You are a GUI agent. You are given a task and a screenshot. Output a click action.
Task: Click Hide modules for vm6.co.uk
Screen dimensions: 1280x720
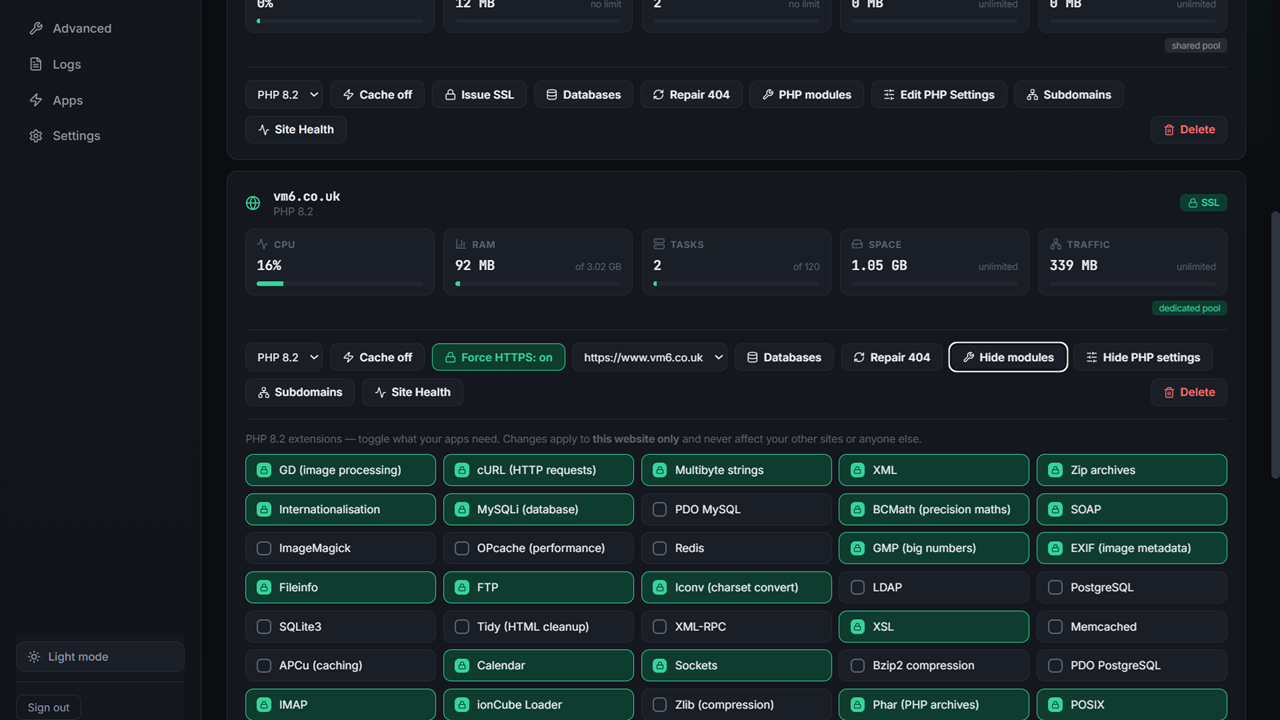(1008, 357)
